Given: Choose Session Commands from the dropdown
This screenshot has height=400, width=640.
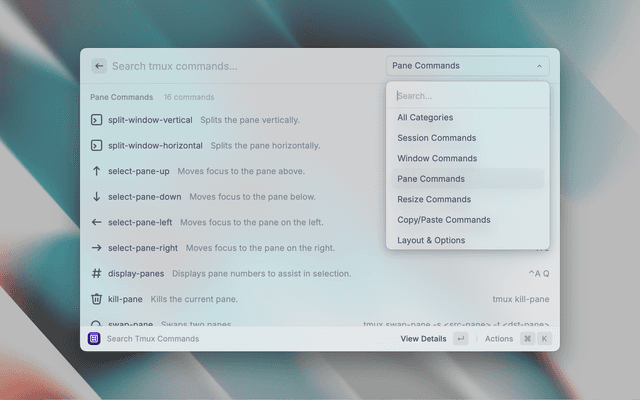Looking at the screenshot, I should [x=436, y=138].
